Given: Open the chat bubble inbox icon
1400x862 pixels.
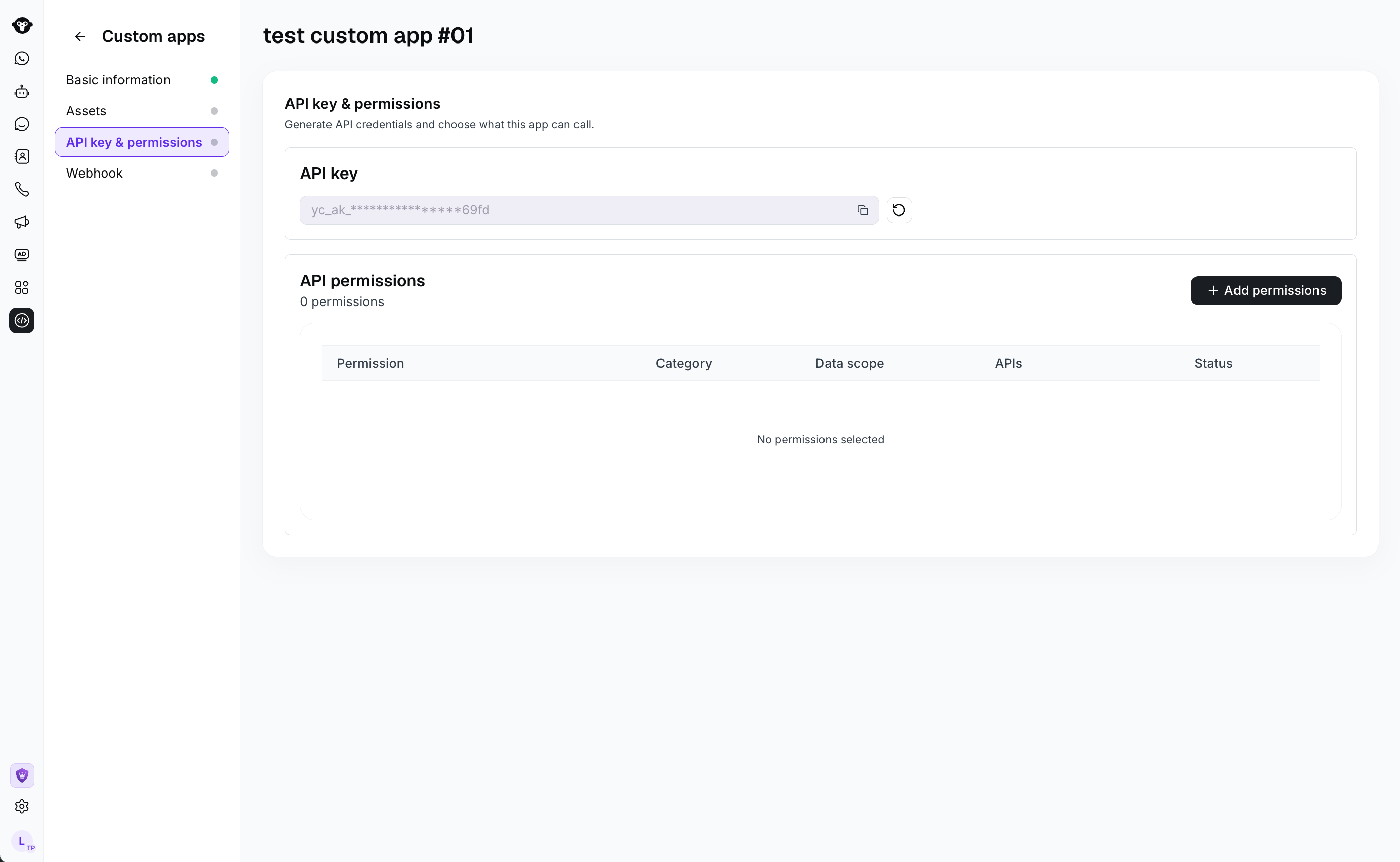Looking at the screenshot, I should click(x=22, y=124).
